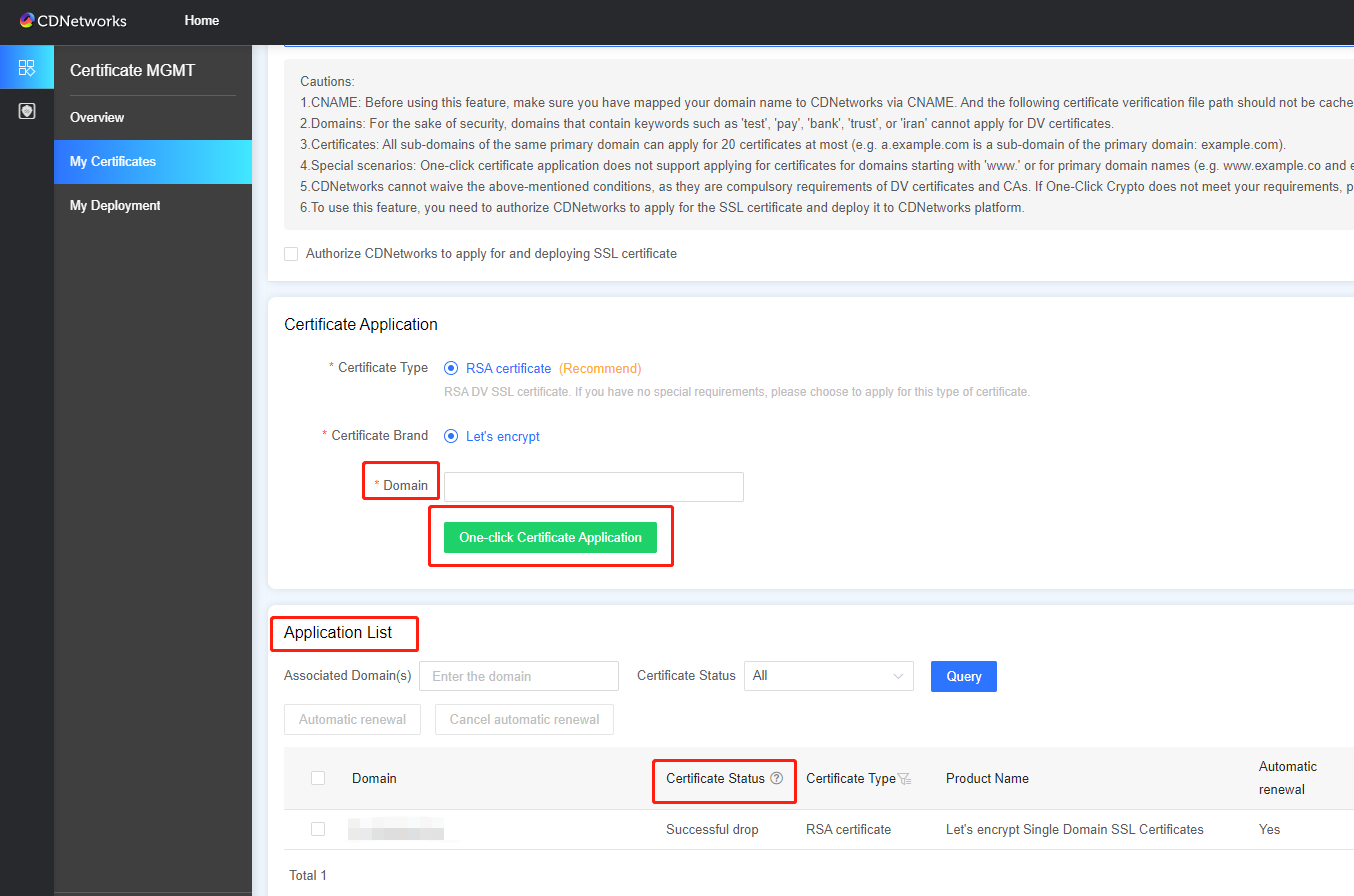
Task: Click One-click Certificate Application button
Action: (550, 537)
